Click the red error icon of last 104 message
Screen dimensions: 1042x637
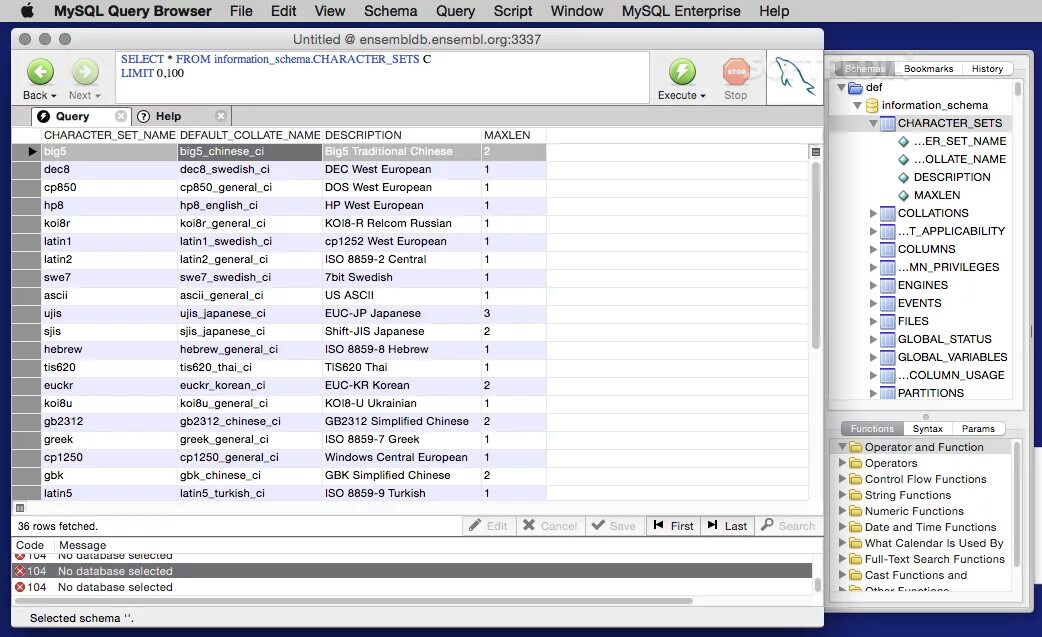[20, 587]
